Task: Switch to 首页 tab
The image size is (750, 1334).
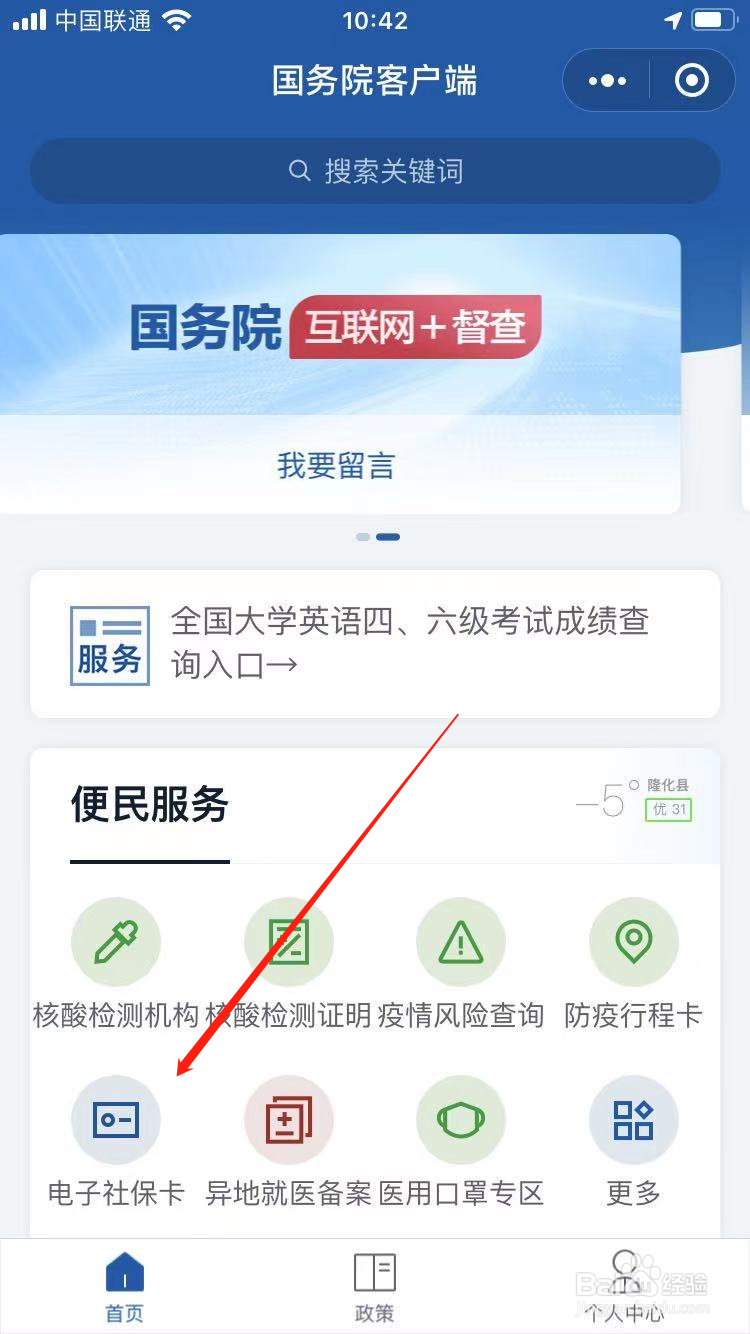Action: pos(125,1288)
